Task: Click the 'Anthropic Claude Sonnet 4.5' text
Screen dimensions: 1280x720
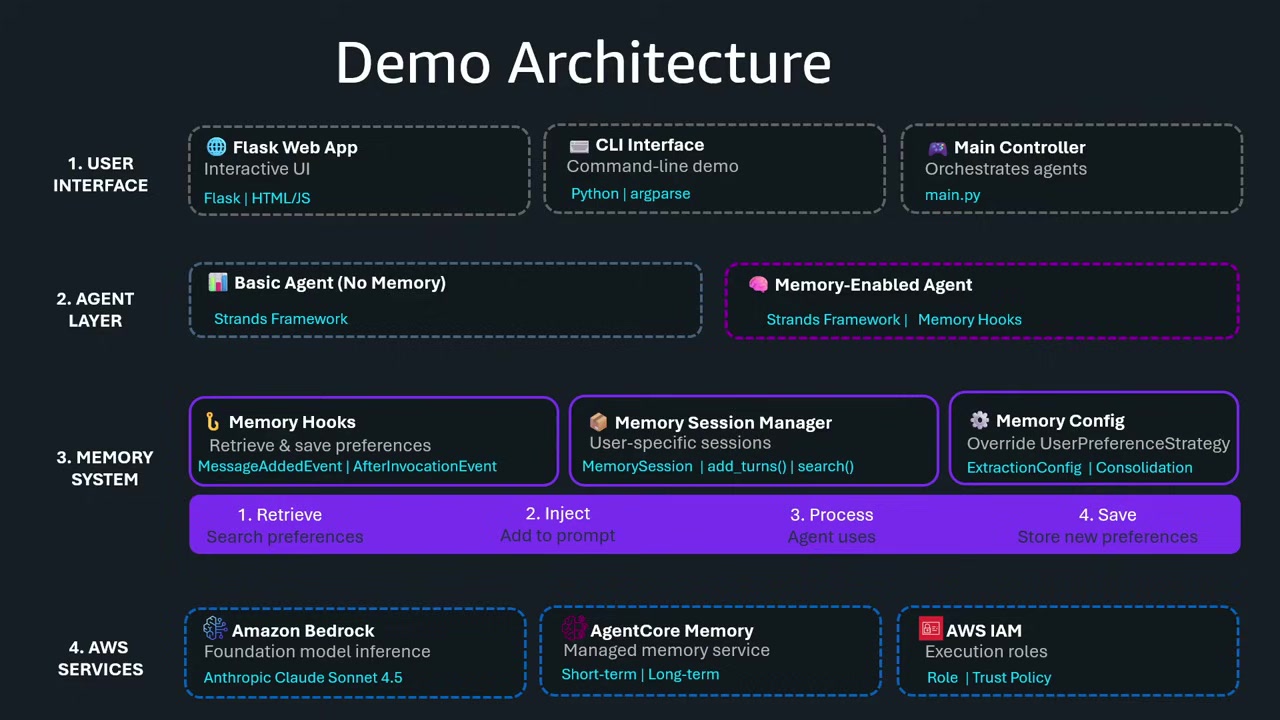Action: tap(303, 678)
